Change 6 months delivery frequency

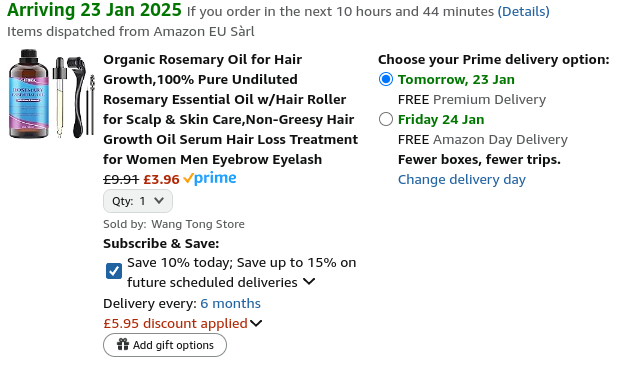[230, 304]
